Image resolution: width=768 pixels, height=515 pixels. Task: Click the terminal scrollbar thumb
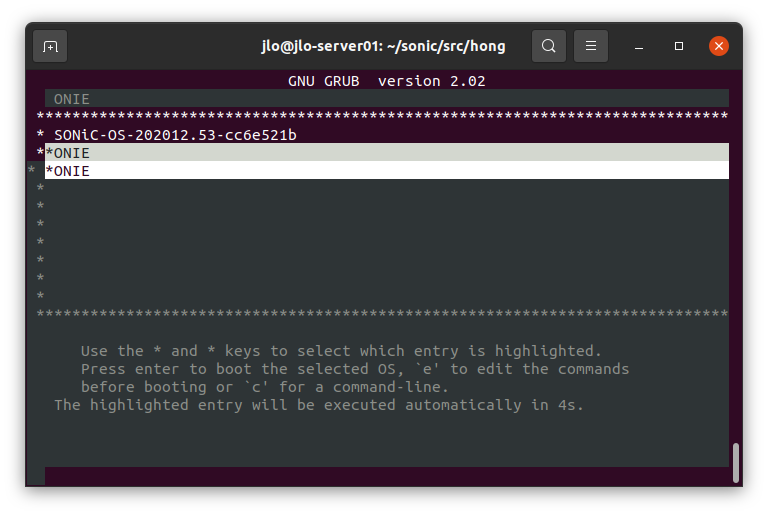coord(736,462)
